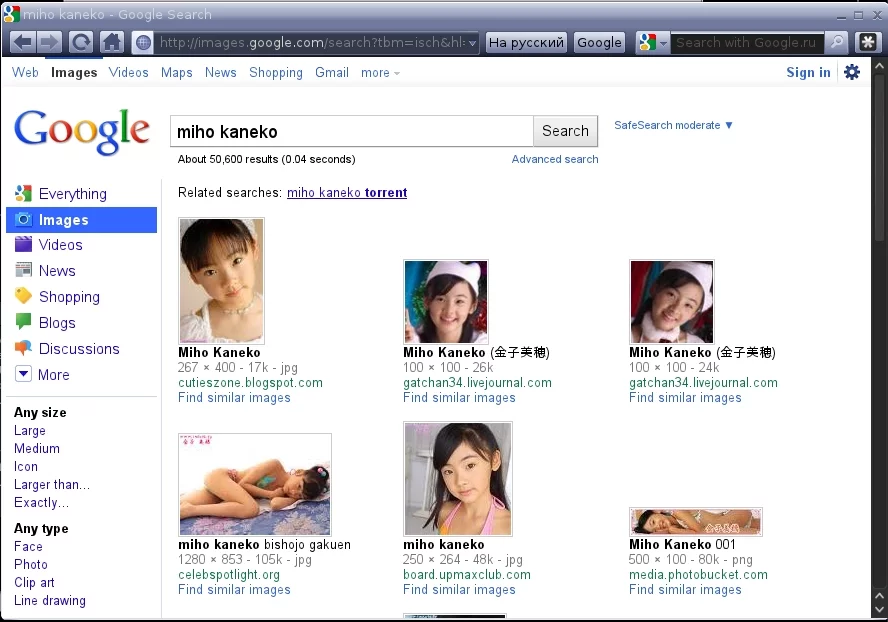The image size is (888, 622).
Task: Click the vertical scrollbar thumb
Action: [879, 157]
